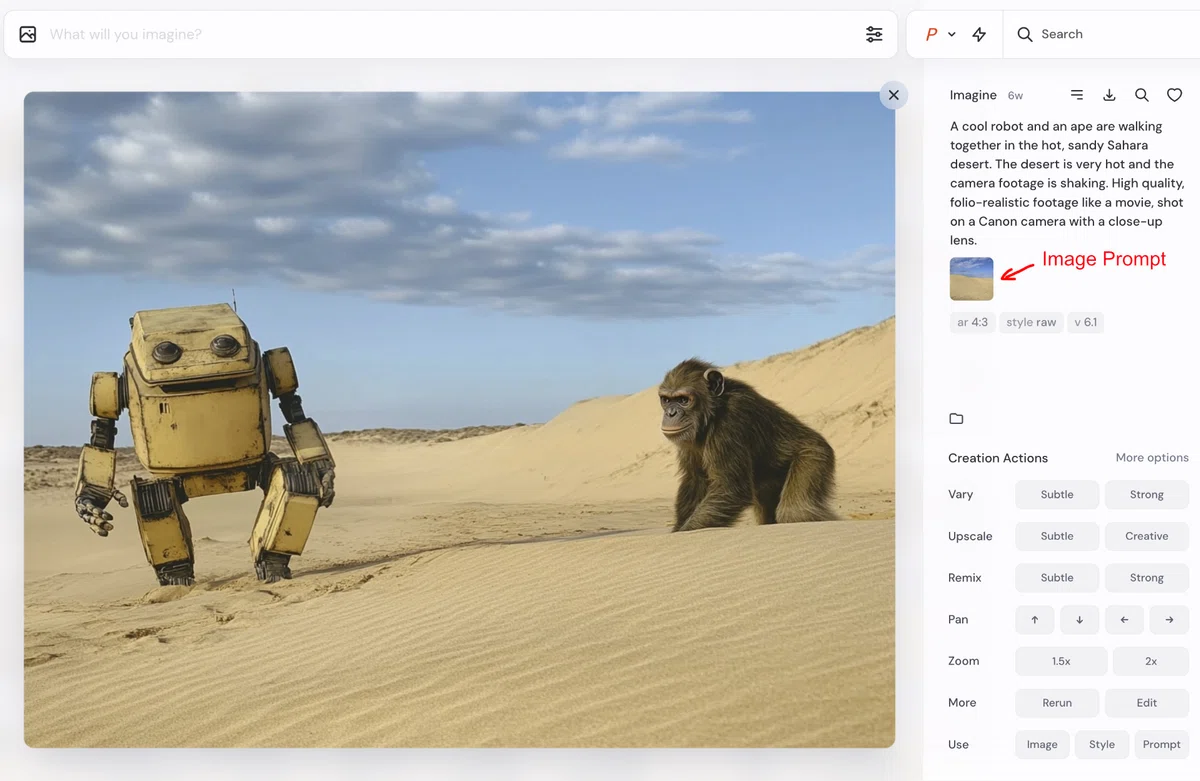This screenshot has width=1200, height=781.
Task: Zoom out 1.5x button
Action: pyautogui.click(x=1061, y=661)
